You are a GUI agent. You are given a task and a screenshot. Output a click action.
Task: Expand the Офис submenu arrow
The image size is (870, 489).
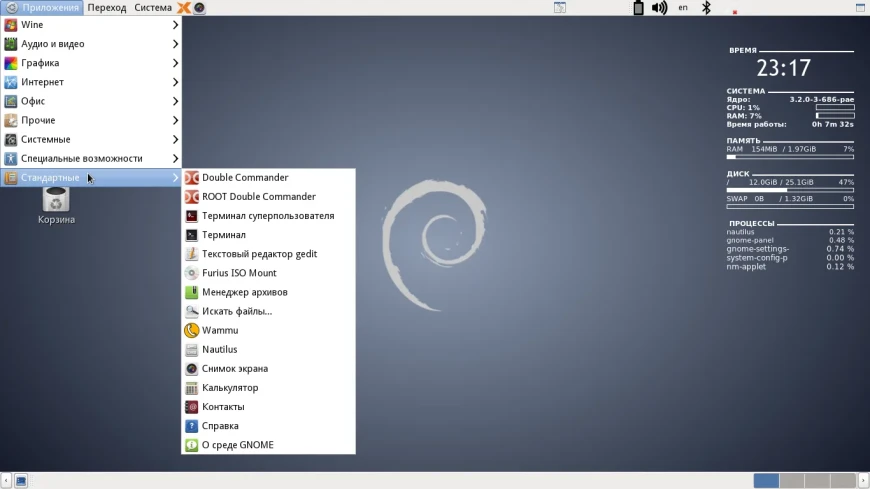[175, 101]
